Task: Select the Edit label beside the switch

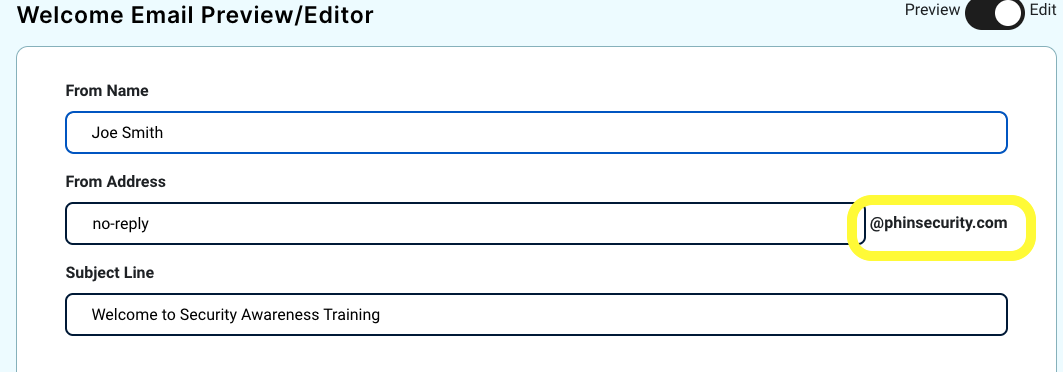Action: pos(1043,10)
